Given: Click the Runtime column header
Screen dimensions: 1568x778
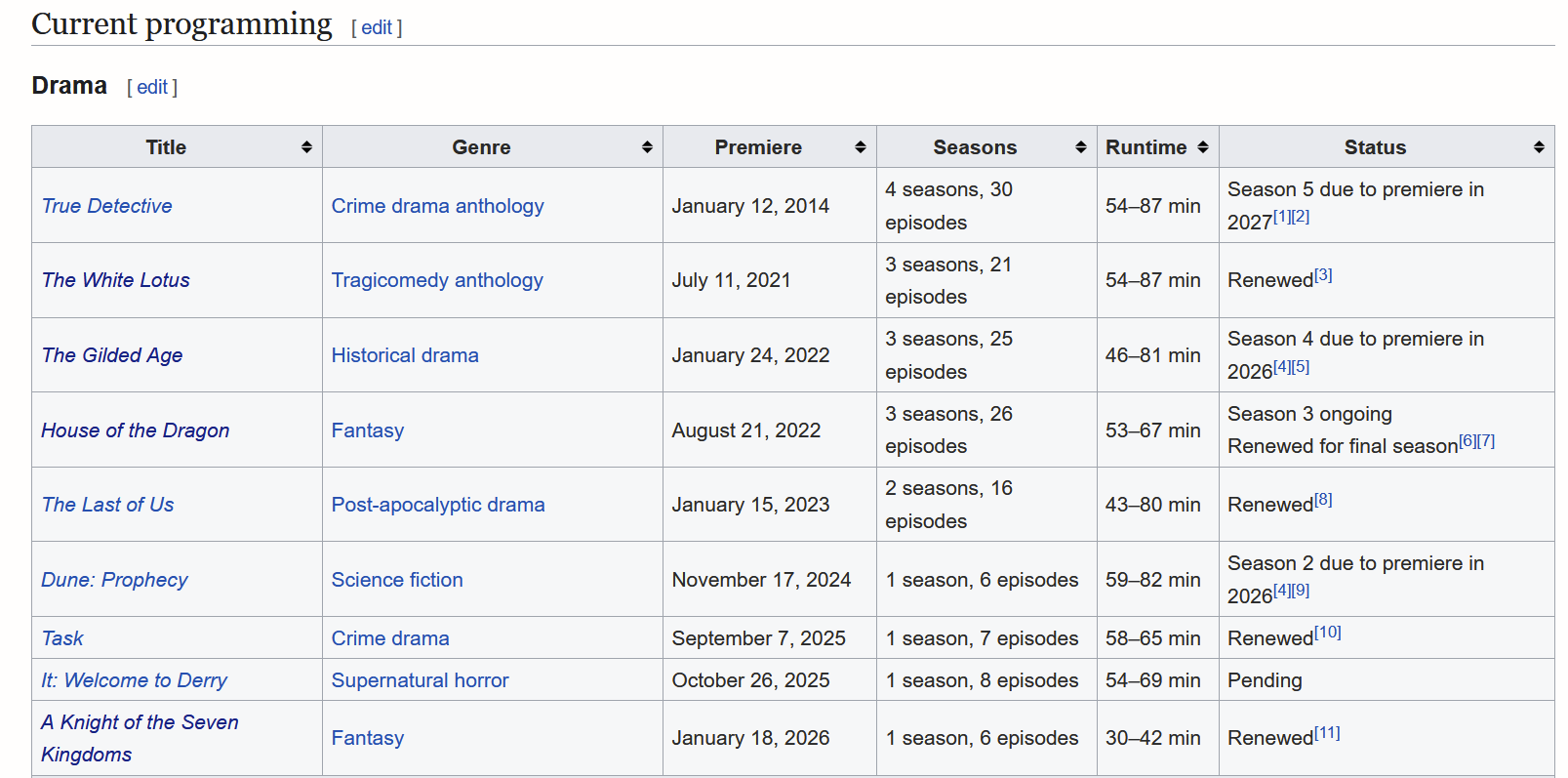Looking at the screenshot, I should (x=1158, y=147).
